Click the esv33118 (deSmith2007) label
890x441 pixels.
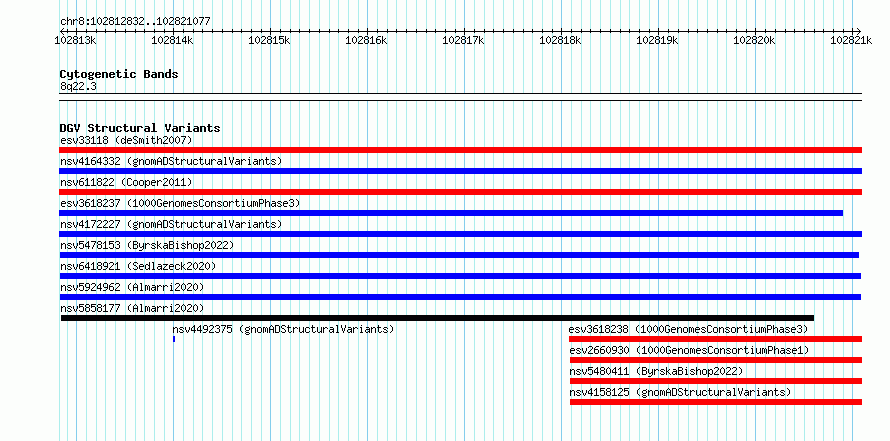(127, 140)
